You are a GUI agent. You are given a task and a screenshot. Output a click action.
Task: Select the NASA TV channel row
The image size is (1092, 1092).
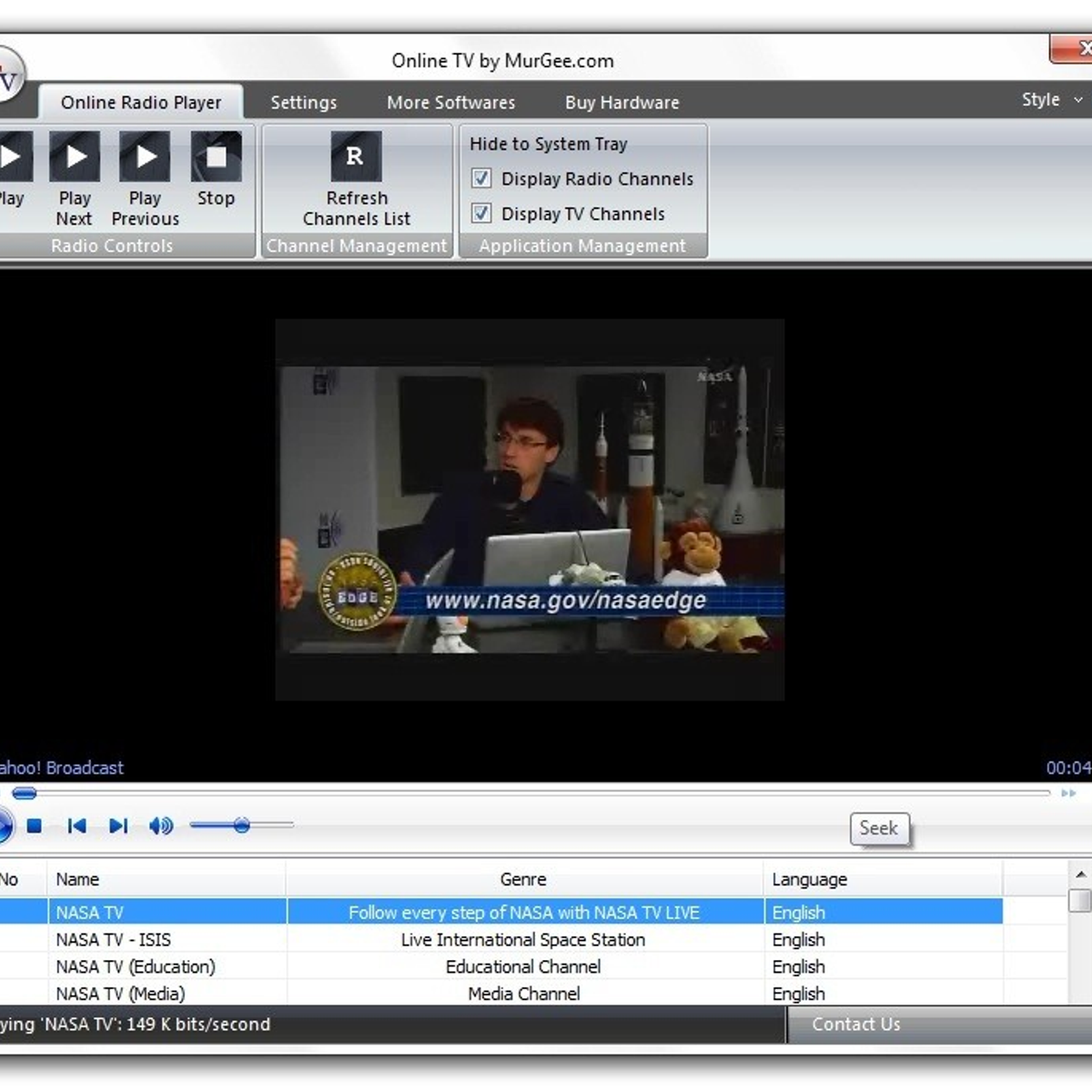pos(501,912)
